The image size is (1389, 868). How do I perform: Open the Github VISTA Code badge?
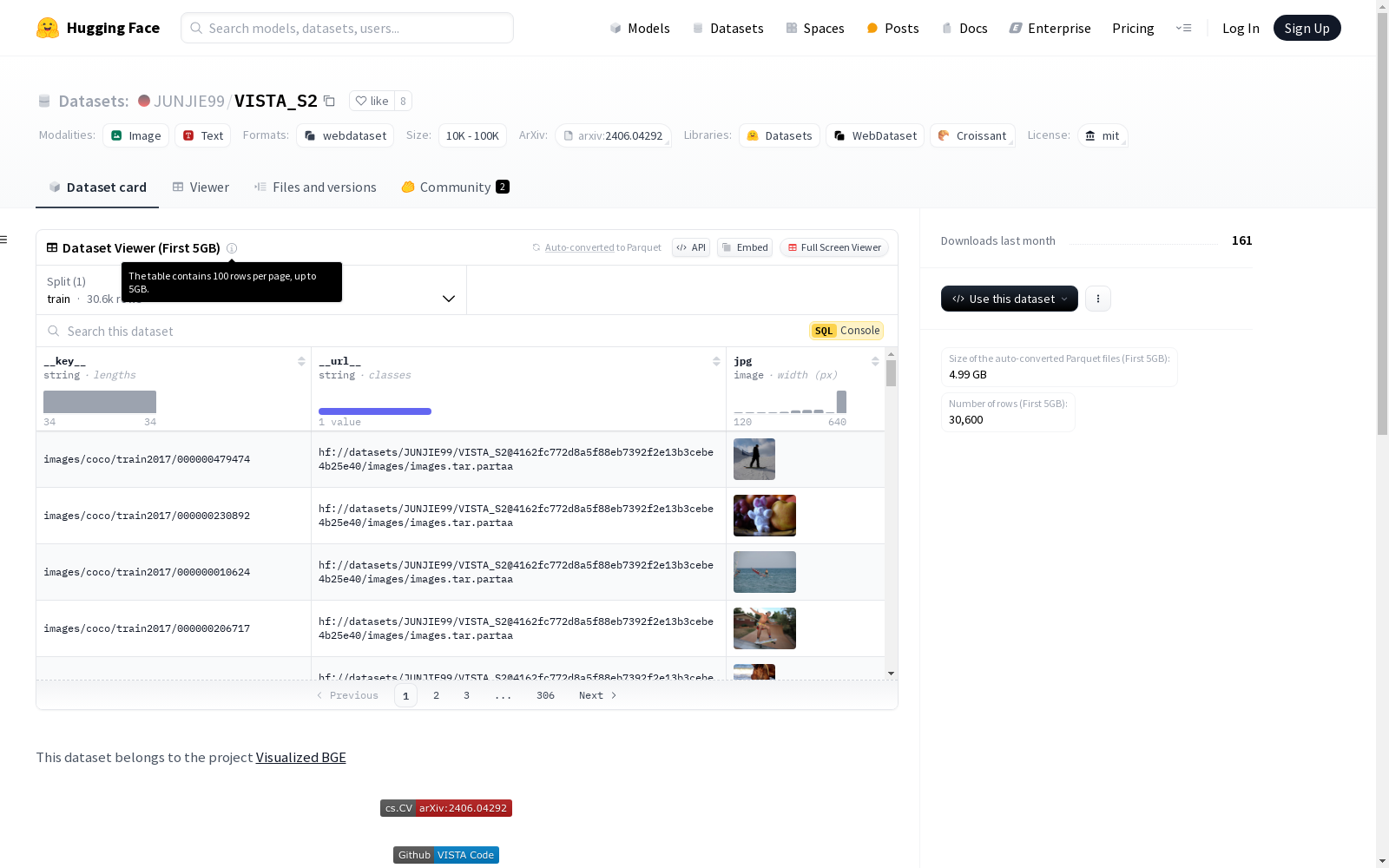point(446,855)
